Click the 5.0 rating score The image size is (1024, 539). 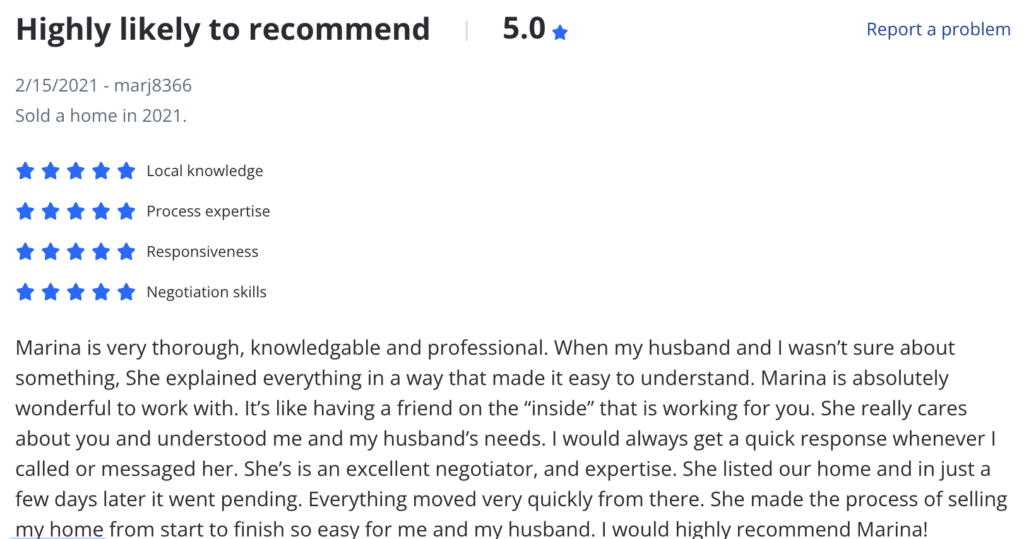[524, 29]
